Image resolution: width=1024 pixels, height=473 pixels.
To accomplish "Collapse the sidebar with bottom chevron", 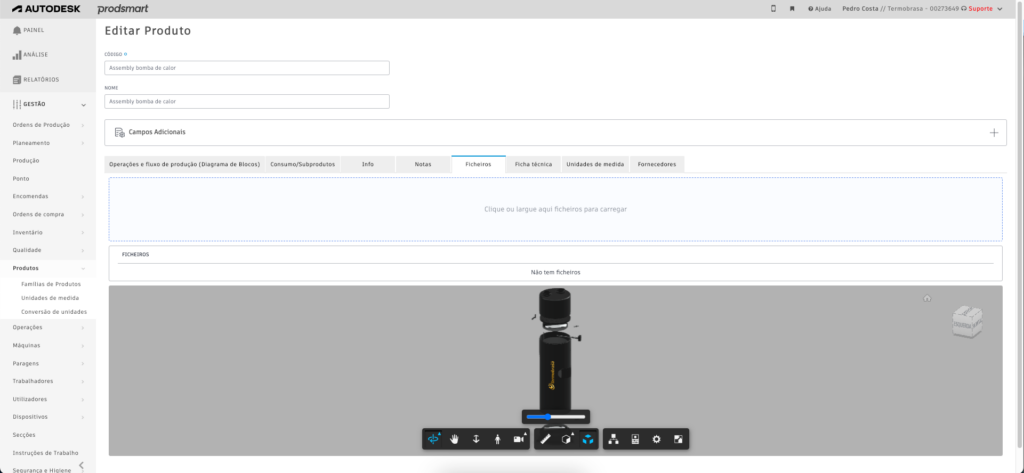I will [82, 466].
